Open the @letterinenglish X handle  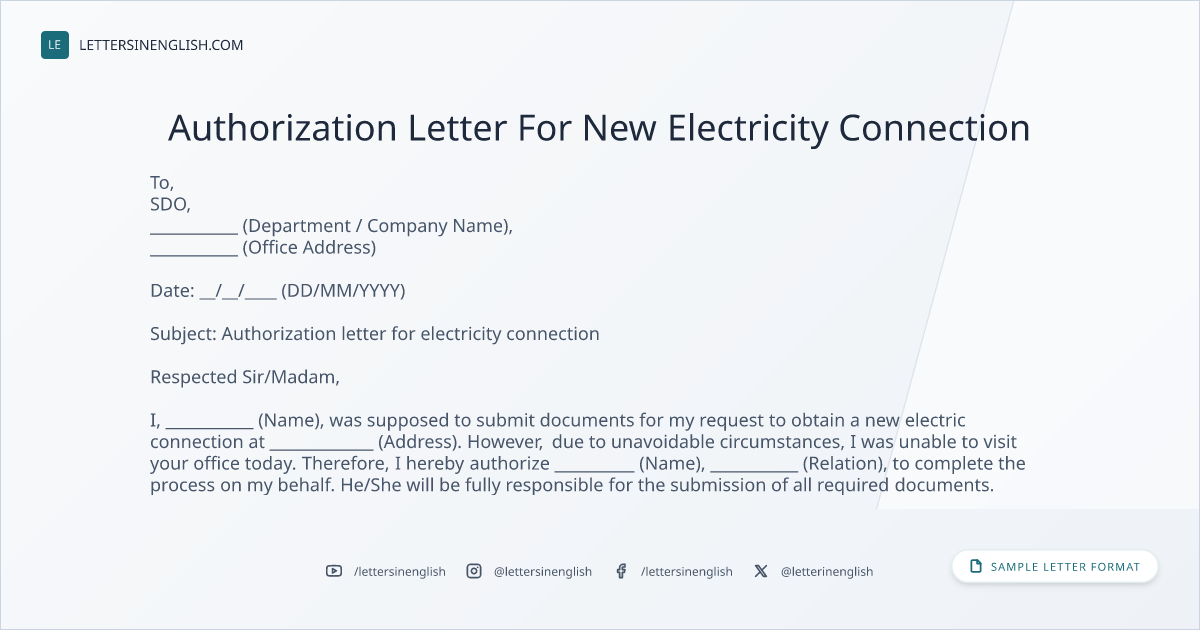coord(827,571)
